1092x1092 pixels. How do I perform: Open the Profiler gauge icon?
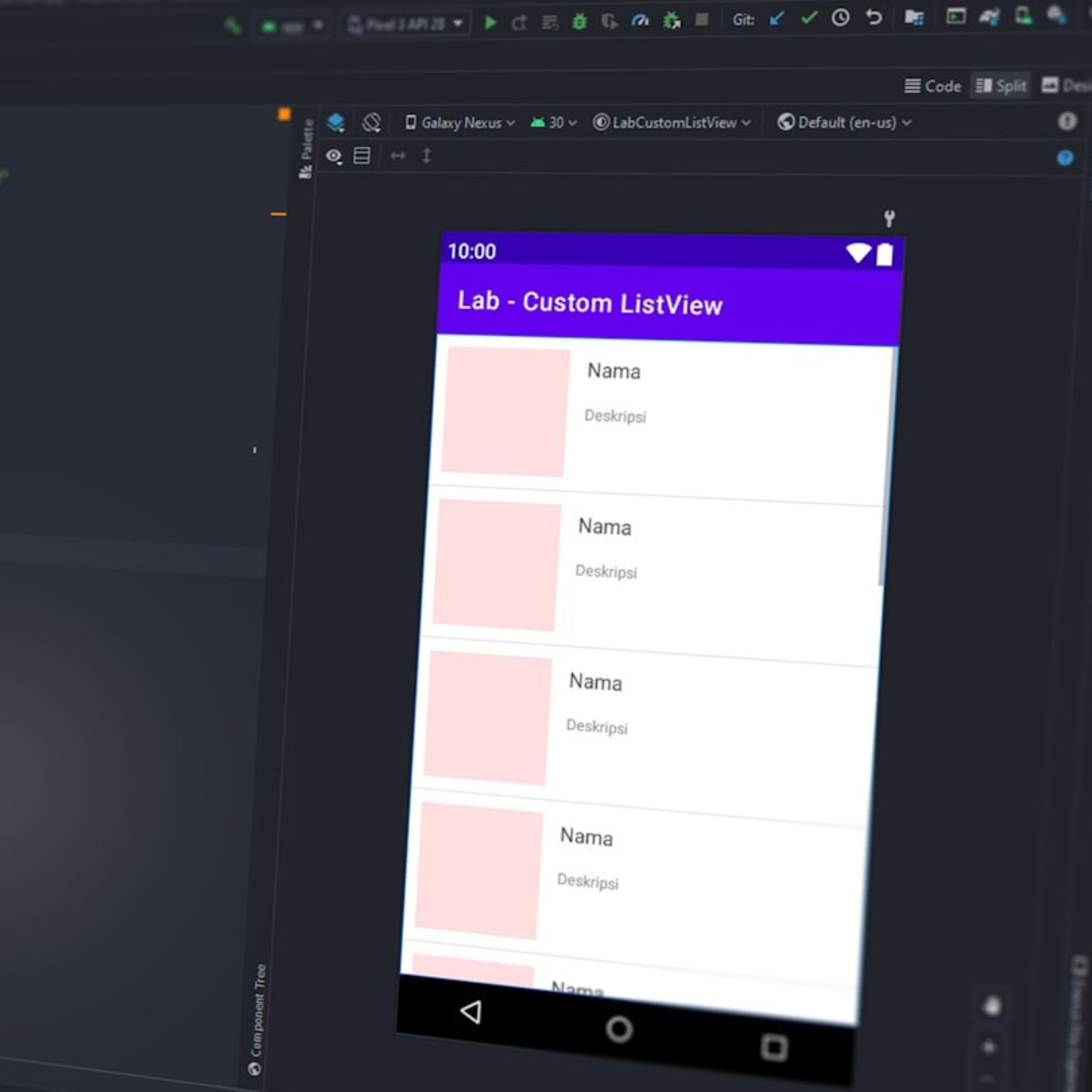tap(640, 22)
